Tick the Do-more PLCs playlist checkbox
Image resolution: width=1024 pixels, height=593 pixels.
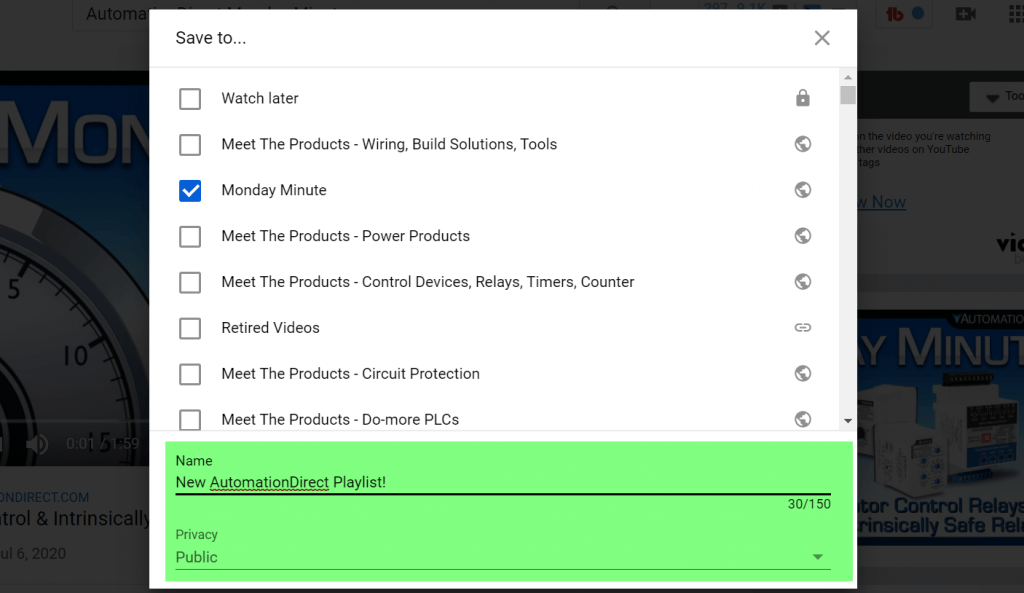(190, 419)
